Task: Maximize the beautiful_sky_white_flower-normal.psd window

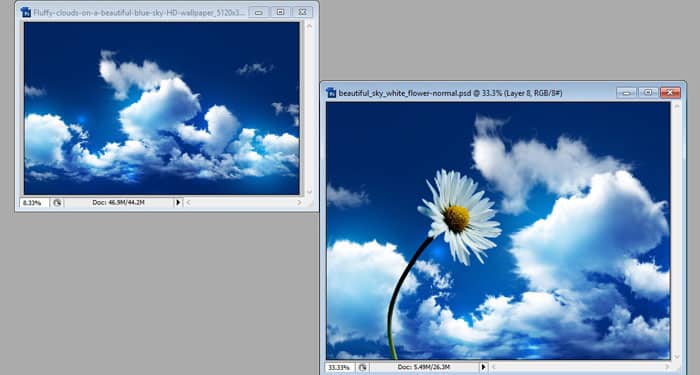Action: coord(648,92)
